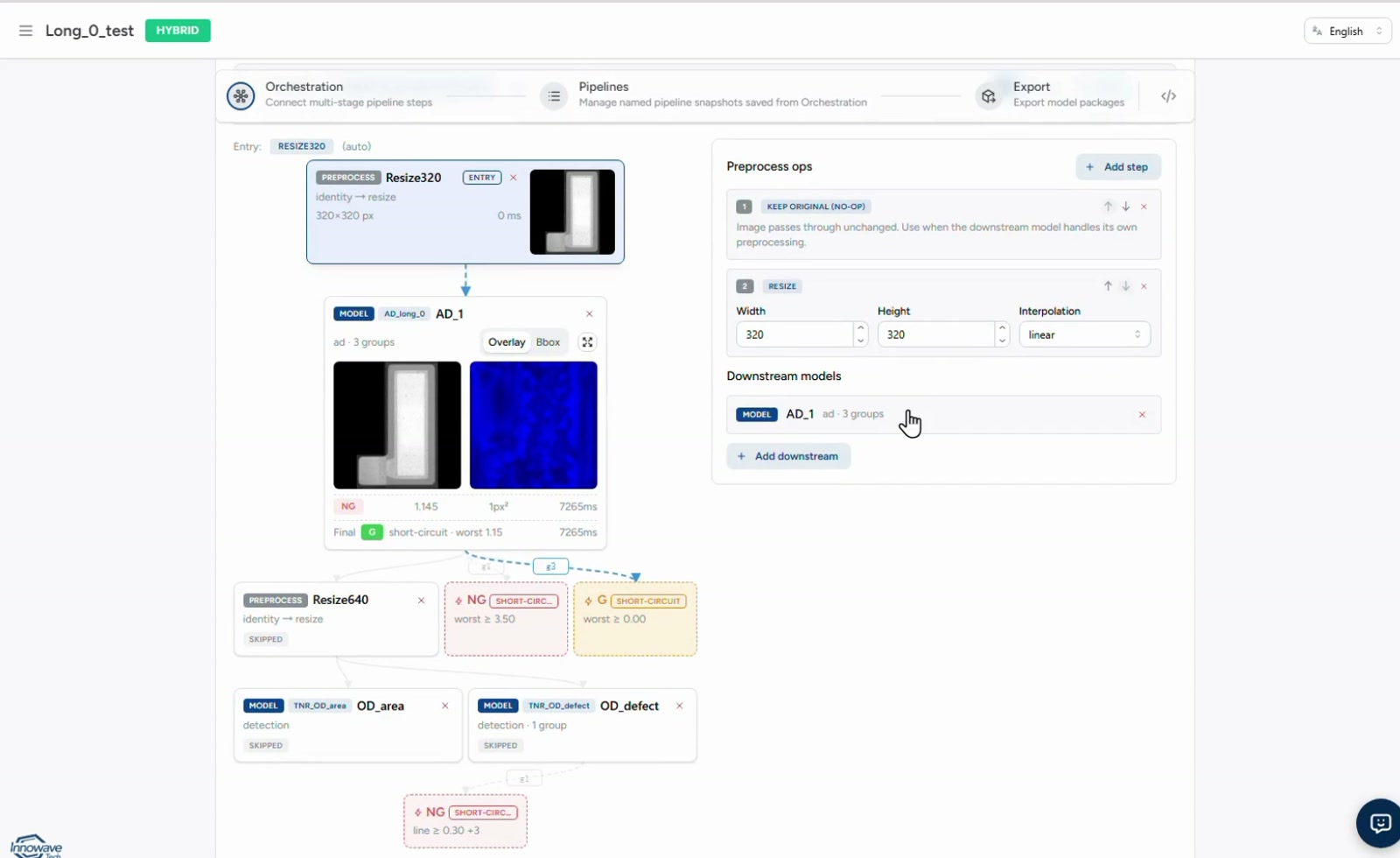This screenshot has width=1400, height=858.
Task: Select the NG short-circuit worst ≥ 3.50 node
Action: (x=506, y=619)
